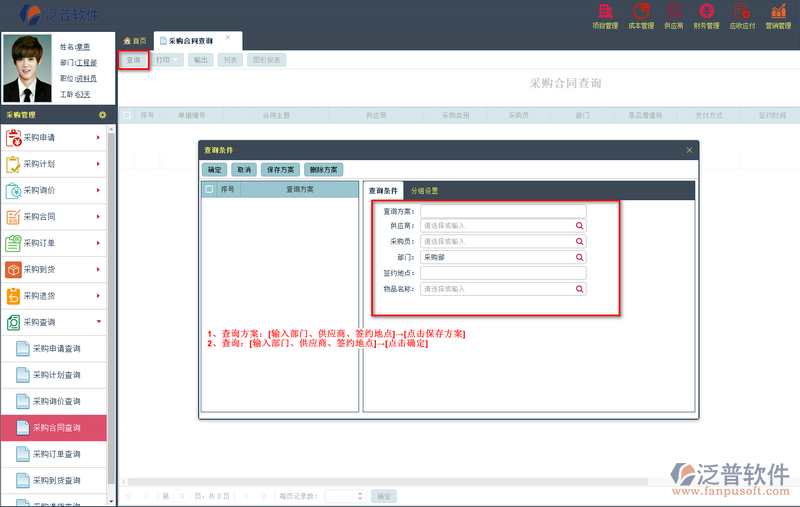Expand 采购退货 submenu arrow

[98, 296]
